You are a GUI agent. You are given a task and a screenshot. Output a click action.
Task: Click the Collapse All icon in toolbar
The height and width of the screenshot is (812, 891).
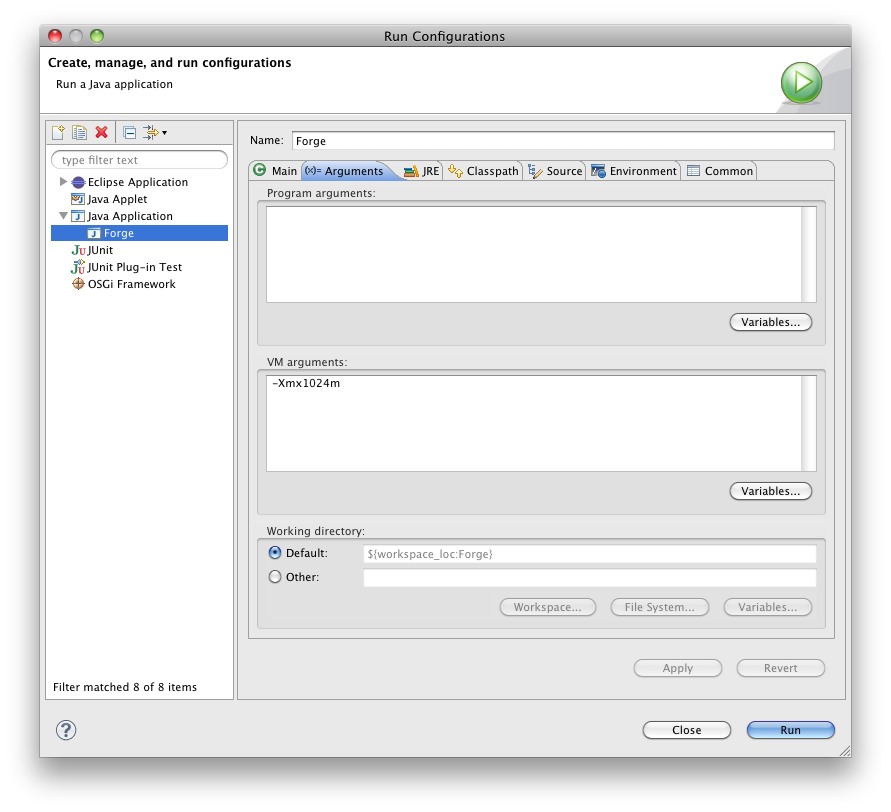click(129, 132)
